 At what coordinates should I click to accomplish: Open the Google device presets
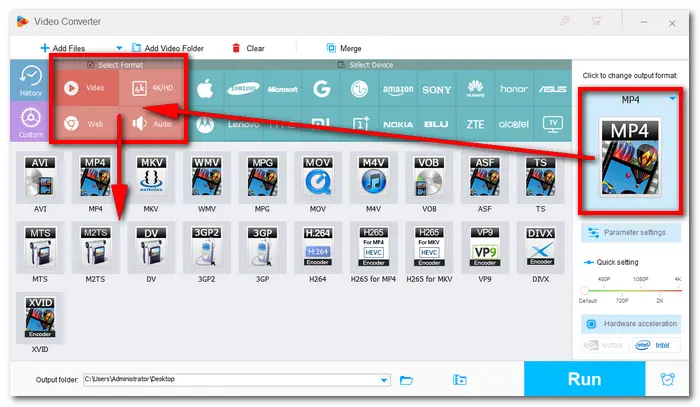[321, 89]
